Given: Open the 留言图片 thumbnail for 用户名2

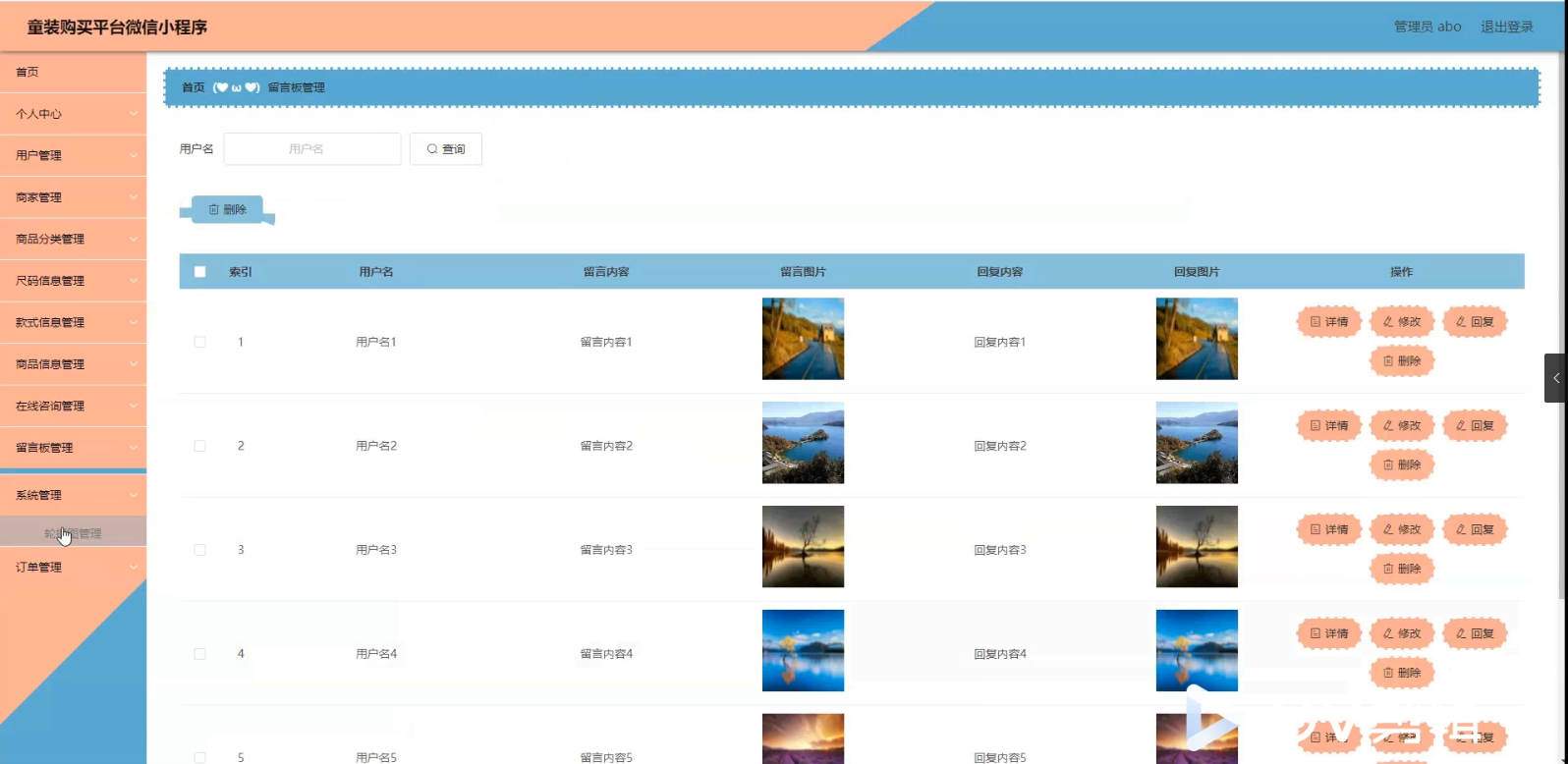Looking at the screenshot, I should 803,443.
